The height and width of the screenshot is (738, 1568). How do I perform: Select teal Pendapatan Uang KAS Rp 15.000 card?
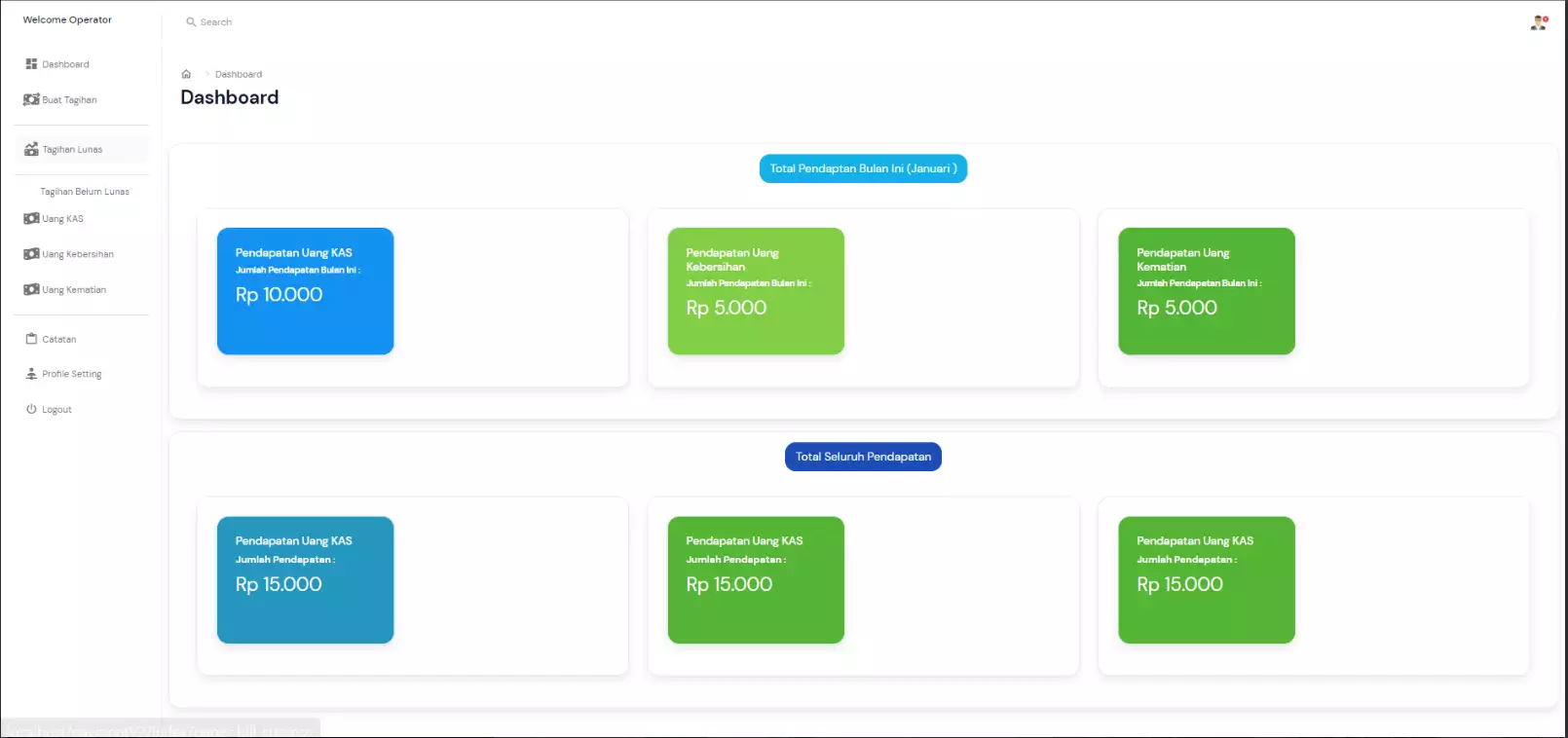coord(306,580)
